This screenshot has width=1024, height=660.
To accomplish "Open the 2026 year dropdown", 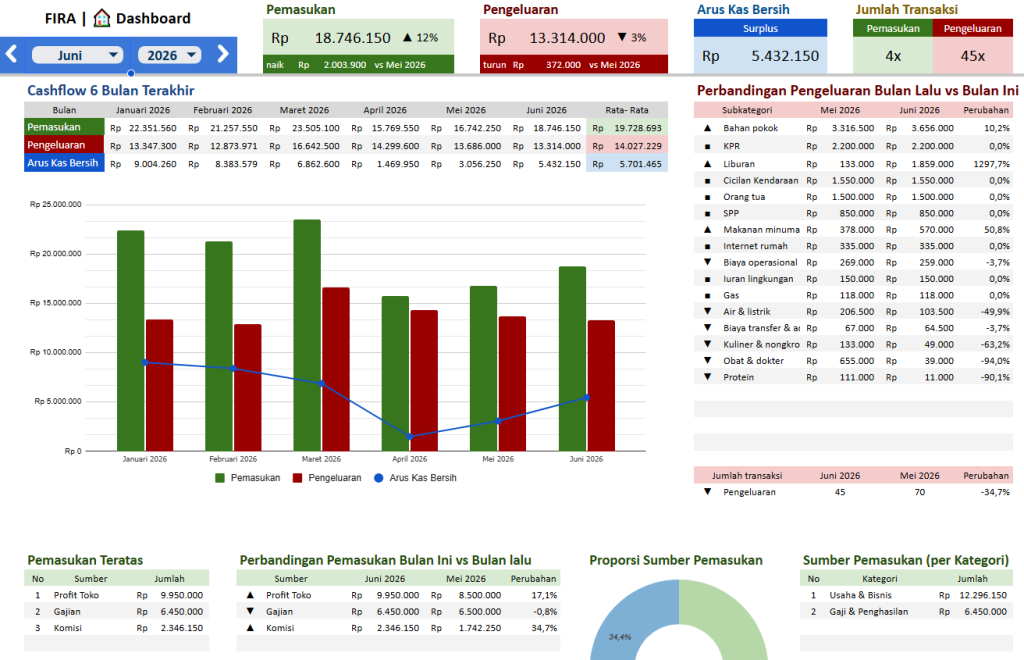I will (169, 55).
